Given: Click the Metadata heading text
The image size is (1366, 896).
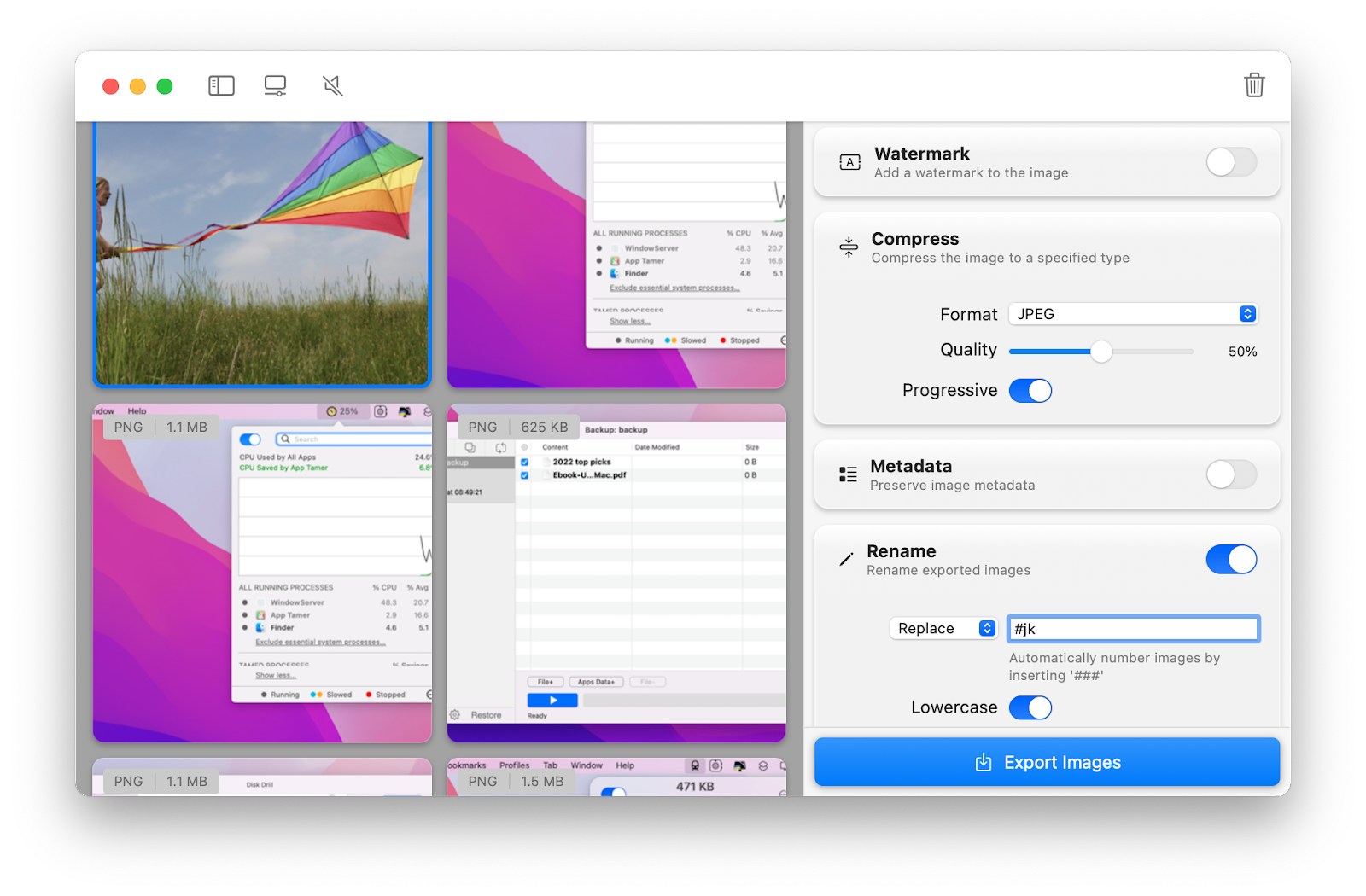Looking at the screenshot, I should (911, 466).
